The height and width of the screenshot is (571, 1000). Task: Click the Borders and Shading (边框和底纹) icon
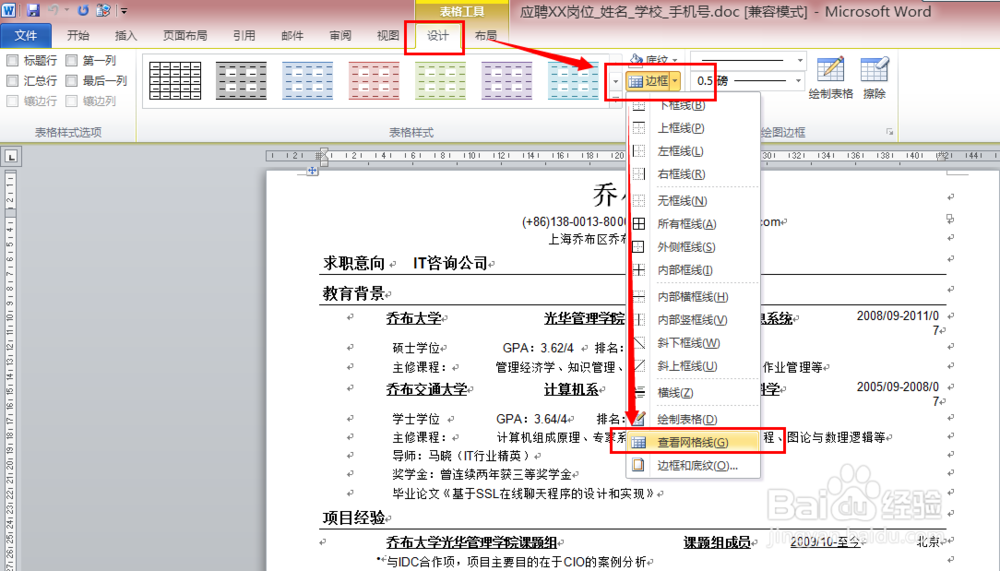pyautogui.click(x=638, y=465)
